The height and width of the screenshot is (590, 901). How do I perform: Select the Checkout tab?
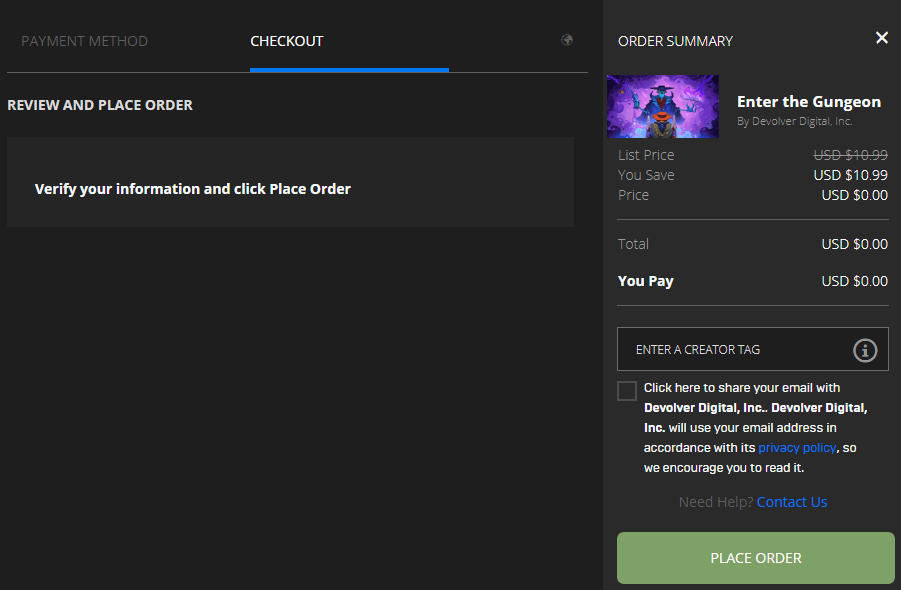coord(287,41)
